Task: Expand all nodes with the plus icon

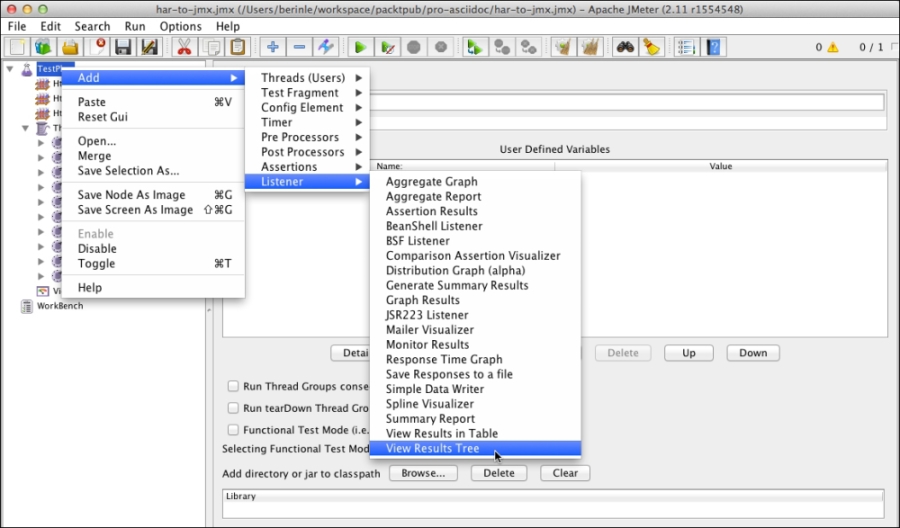Action: click(x=273, y=47)
